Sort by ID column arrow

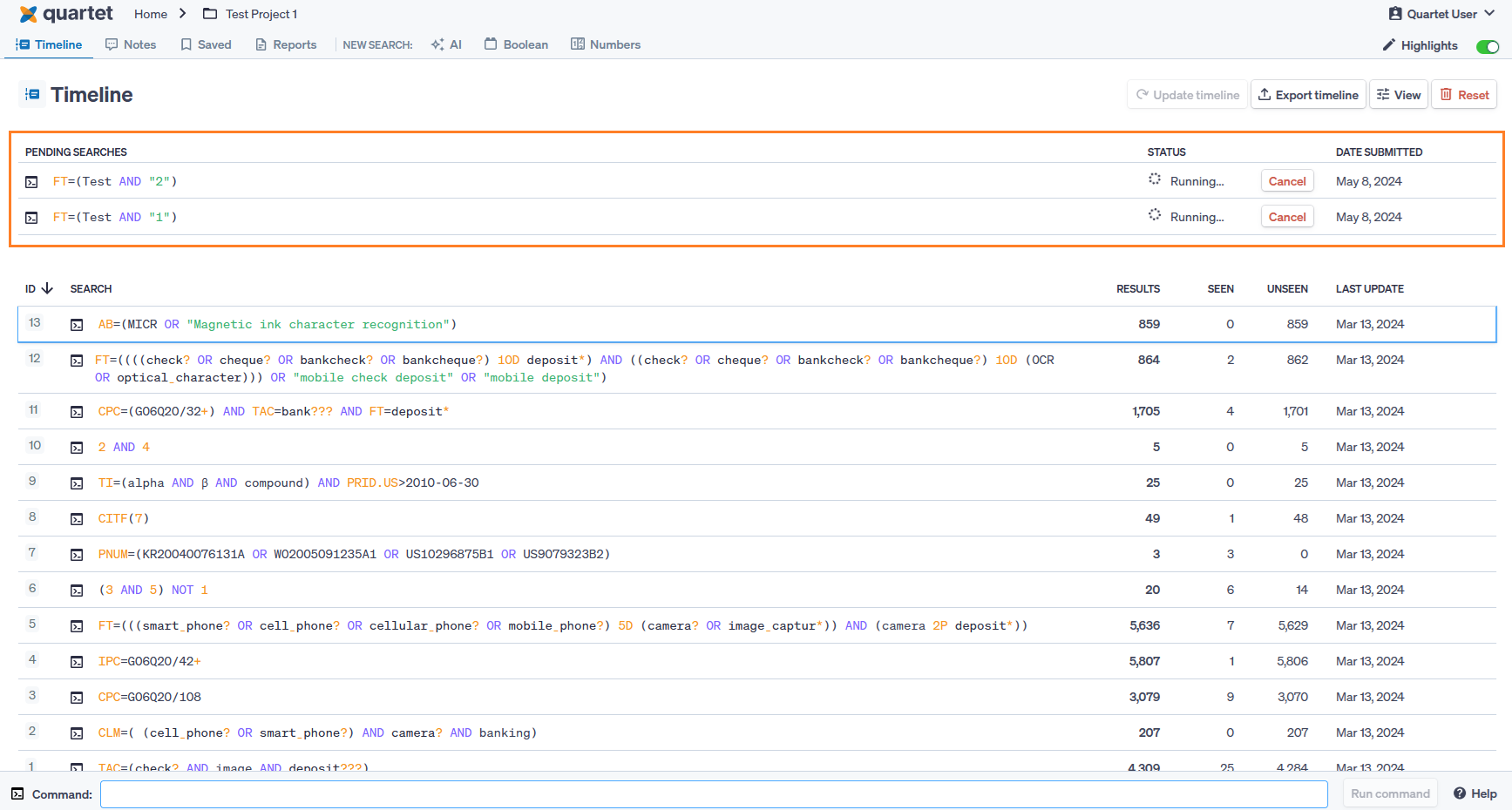coord(47,288)
